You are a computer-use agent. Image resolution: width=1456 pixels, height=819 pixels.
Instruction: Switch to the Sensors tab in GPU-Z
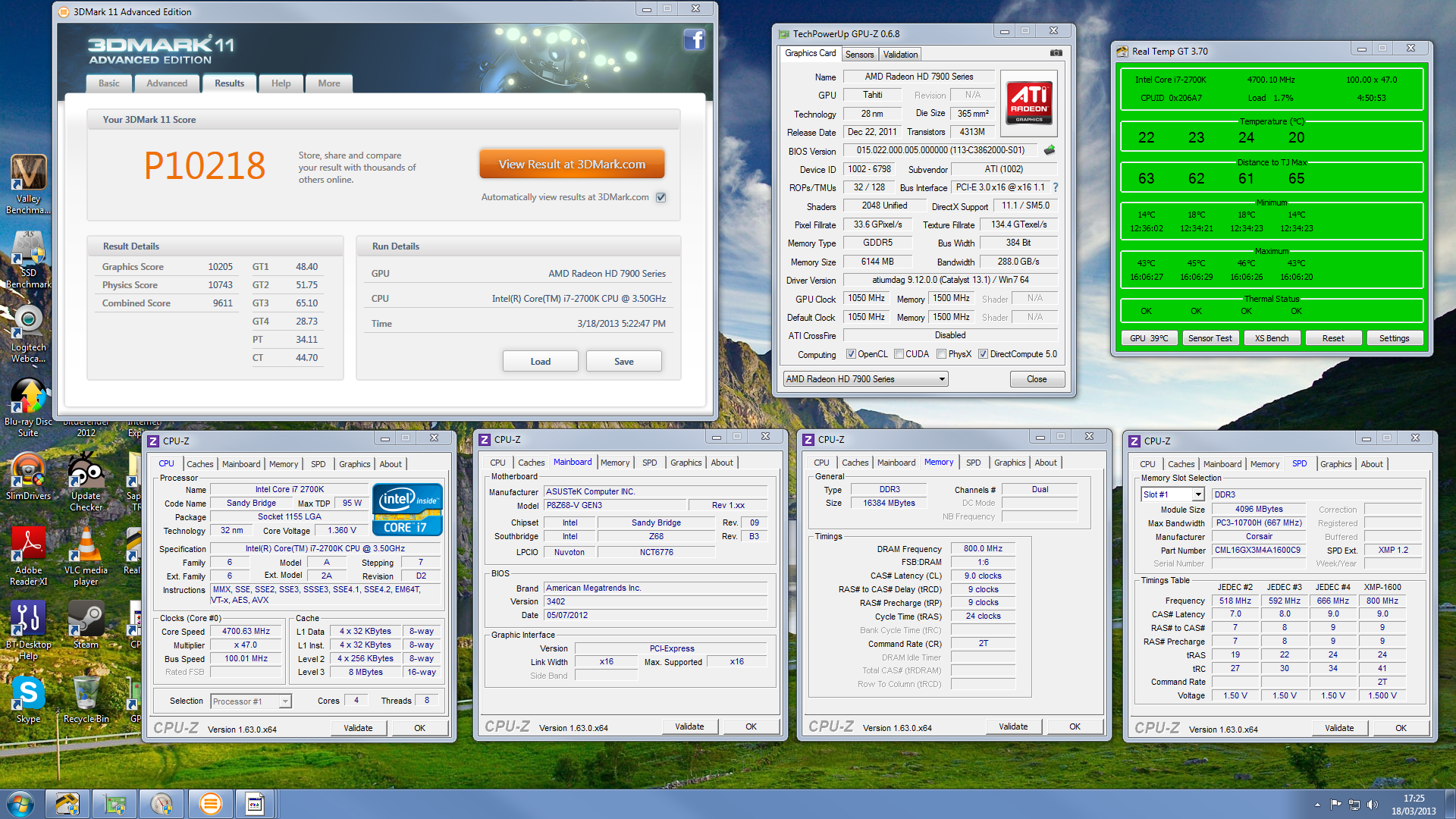click(x=859, y=55)
